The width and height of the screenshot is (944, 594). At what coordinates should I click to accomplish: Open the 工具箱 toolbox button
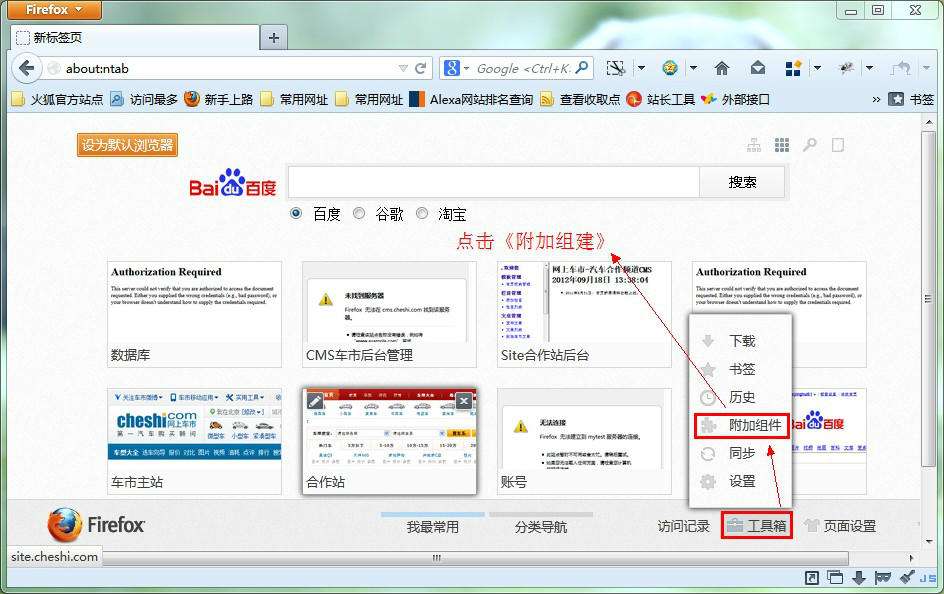pyautogui.click(x=757, y=525)
